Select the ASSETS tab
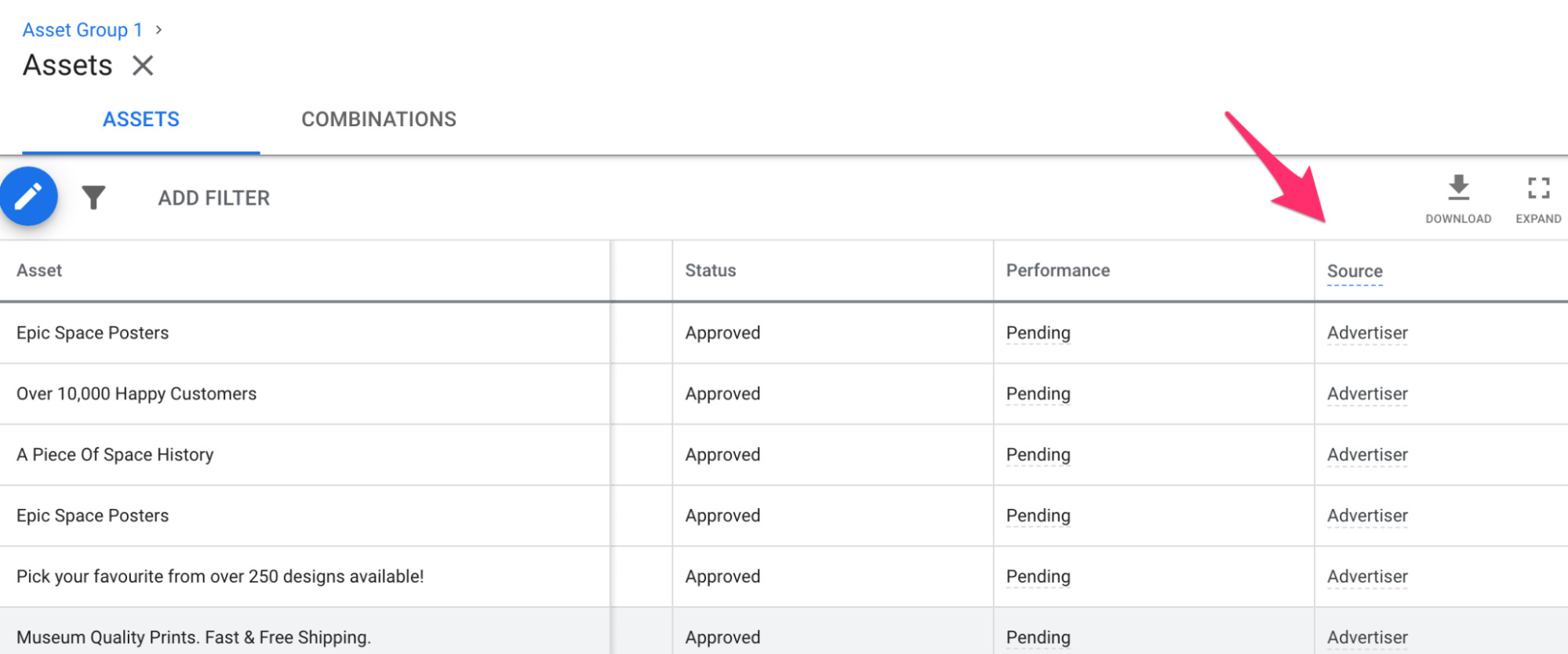This screenshot has width=1568, height=654. point(141,119)
